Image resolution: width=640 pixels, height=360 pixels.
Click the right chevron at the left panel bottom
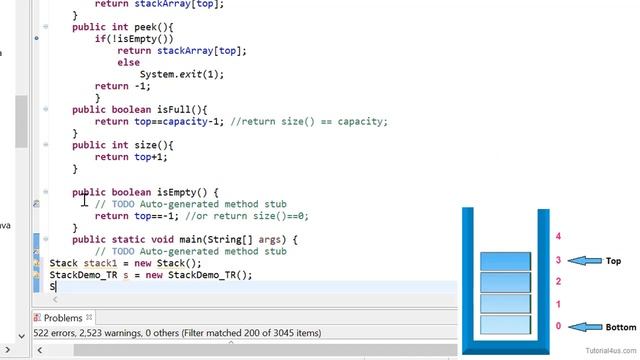pos(7,350)
